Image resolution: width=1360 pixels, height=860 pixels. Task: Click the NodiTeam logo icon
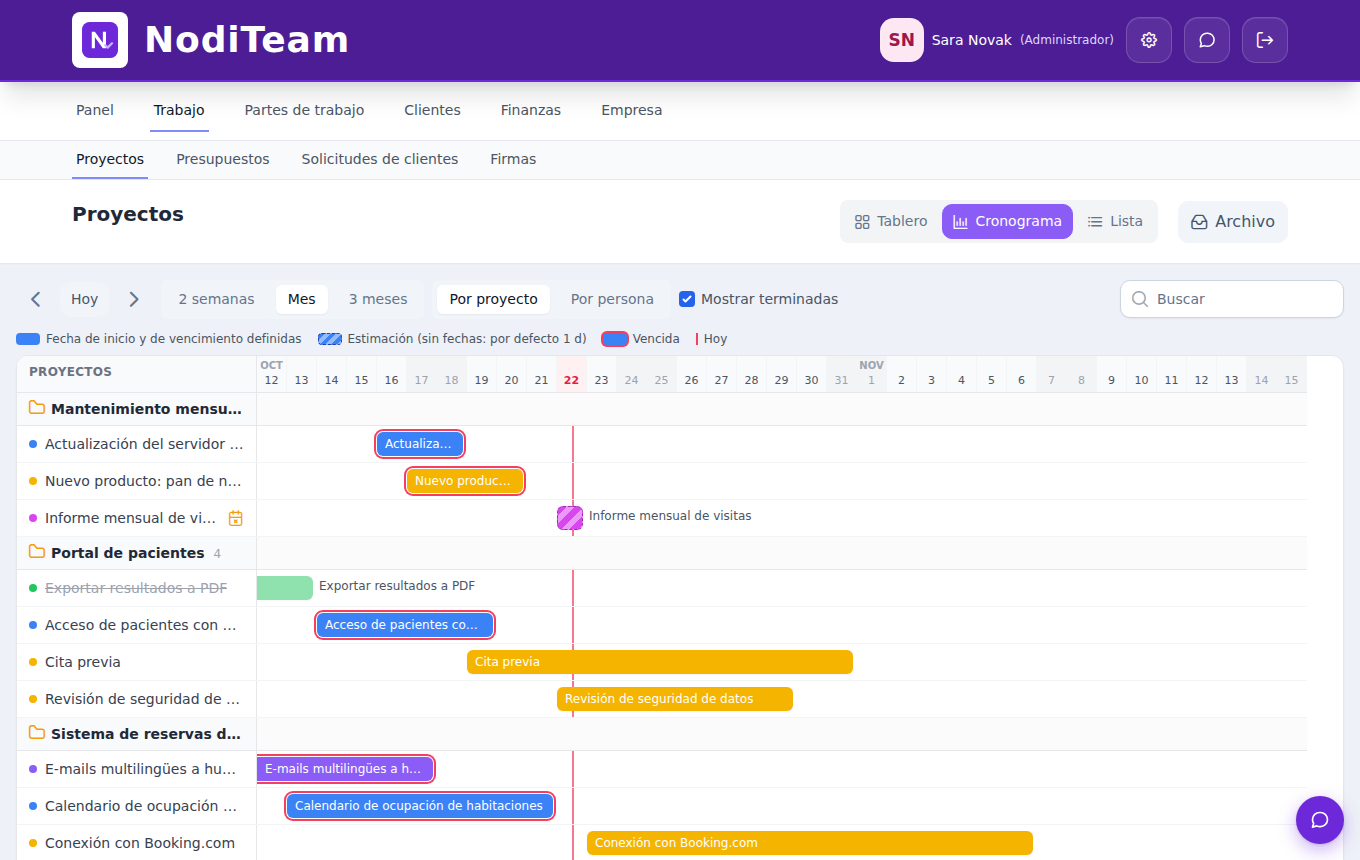pyautogui.click(x=100, y=40)
